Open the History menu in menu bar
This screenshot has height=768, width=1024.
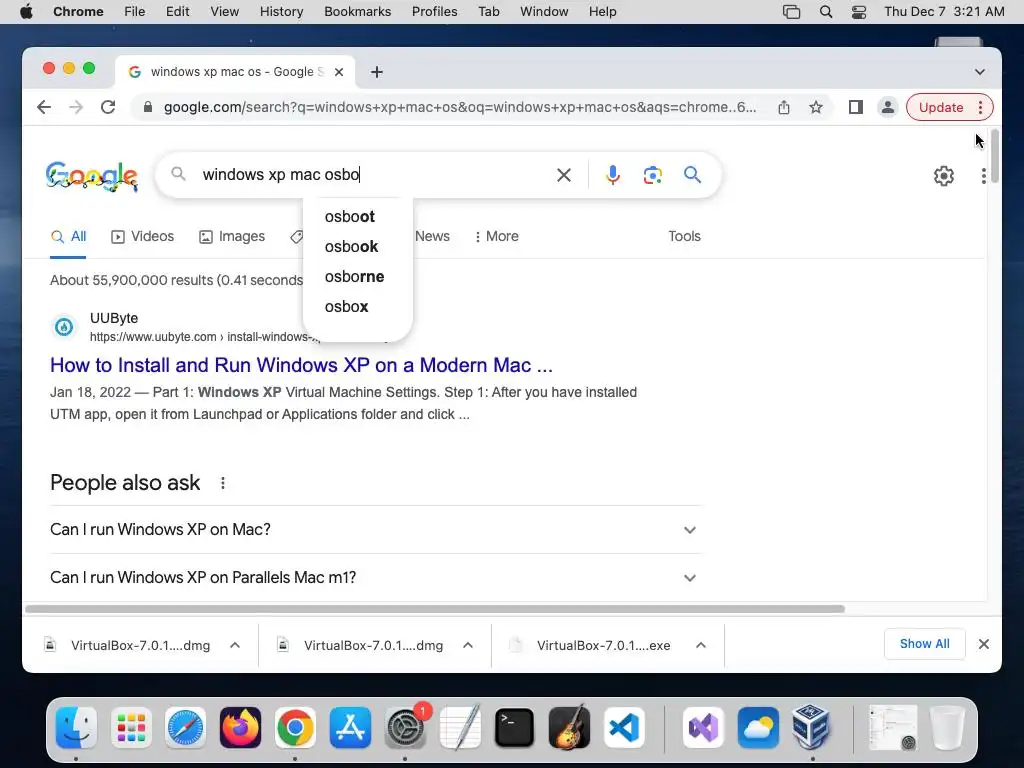click(x=281, y=12)
